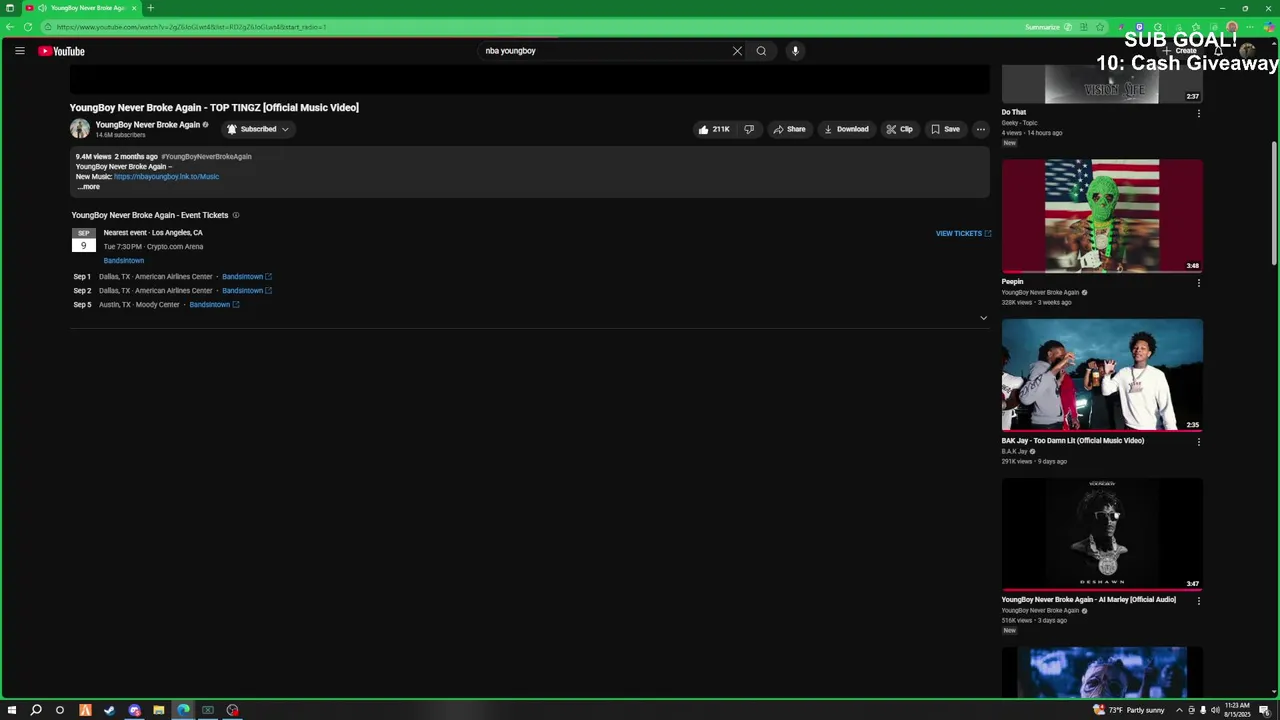1280x720 pixels.
Task: Open clock and date 11:23 AM
Action: 1238,710
